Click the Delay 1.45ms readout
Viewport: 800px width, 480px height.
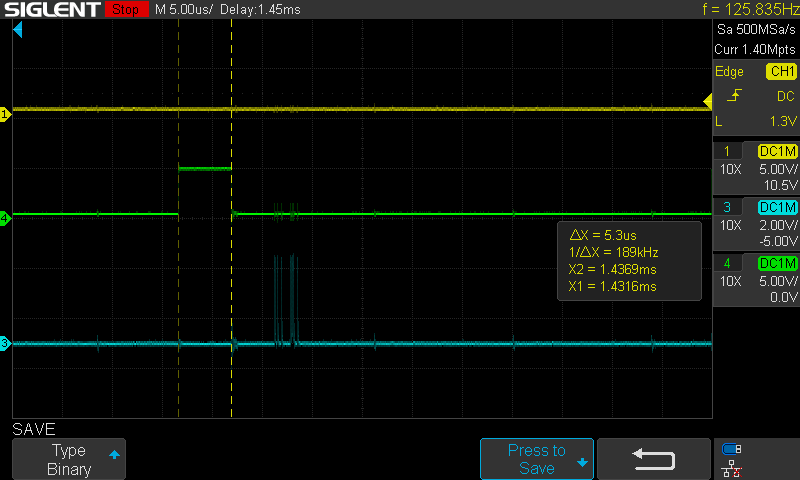coord(264,10)
